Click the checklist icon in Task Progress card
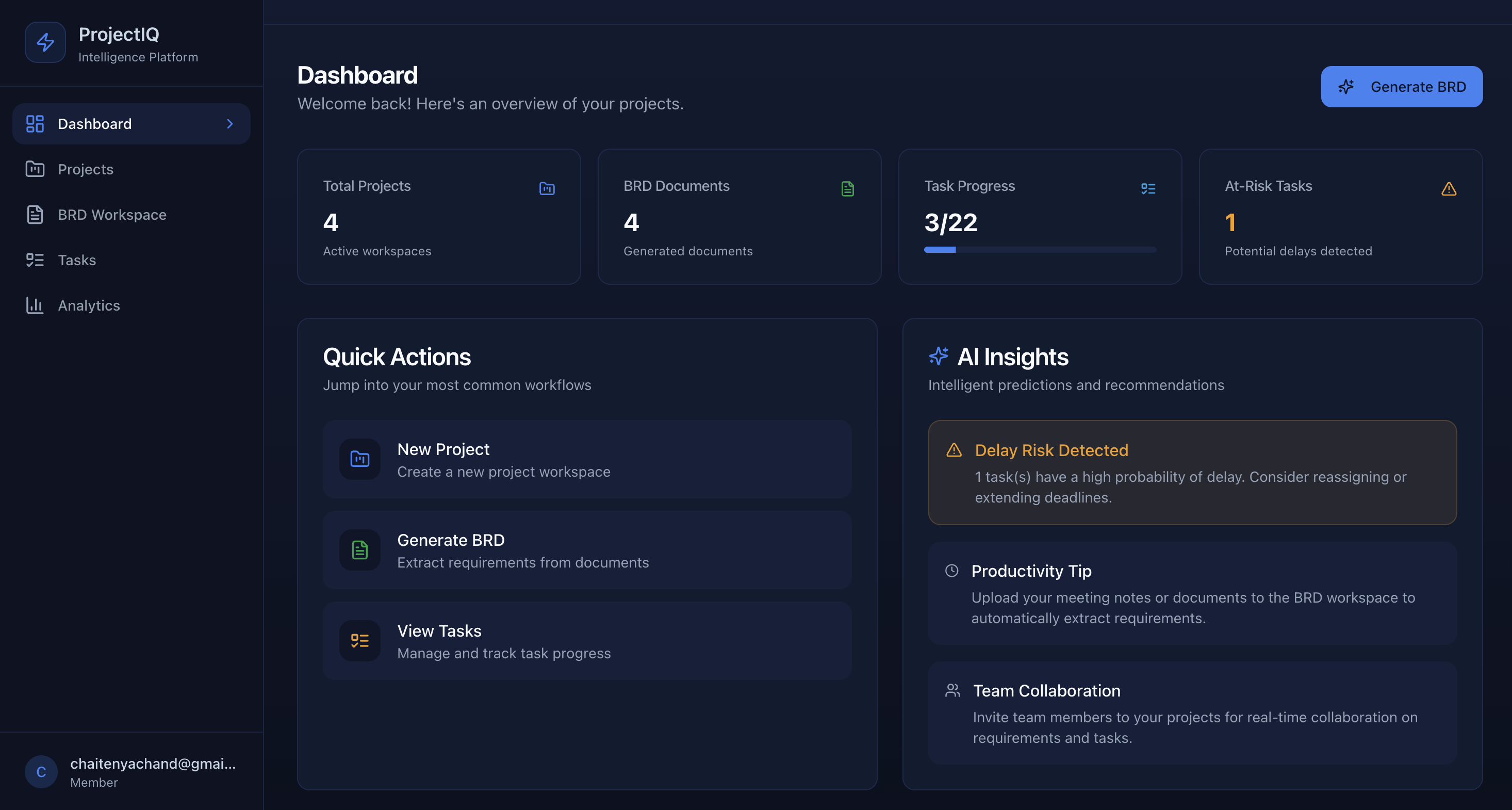Screen dimensions: 1512x810 (x=1147, y=188)
